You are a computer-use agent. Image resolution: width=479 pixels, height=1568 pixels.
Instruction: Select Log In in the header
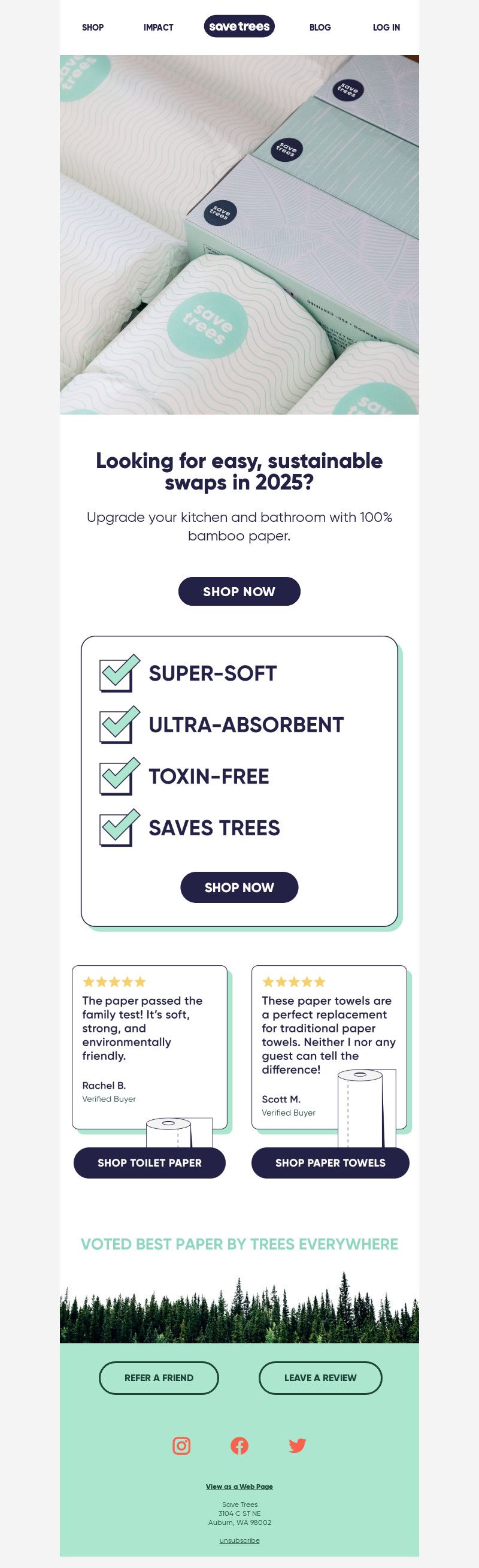tap(386, 28)
